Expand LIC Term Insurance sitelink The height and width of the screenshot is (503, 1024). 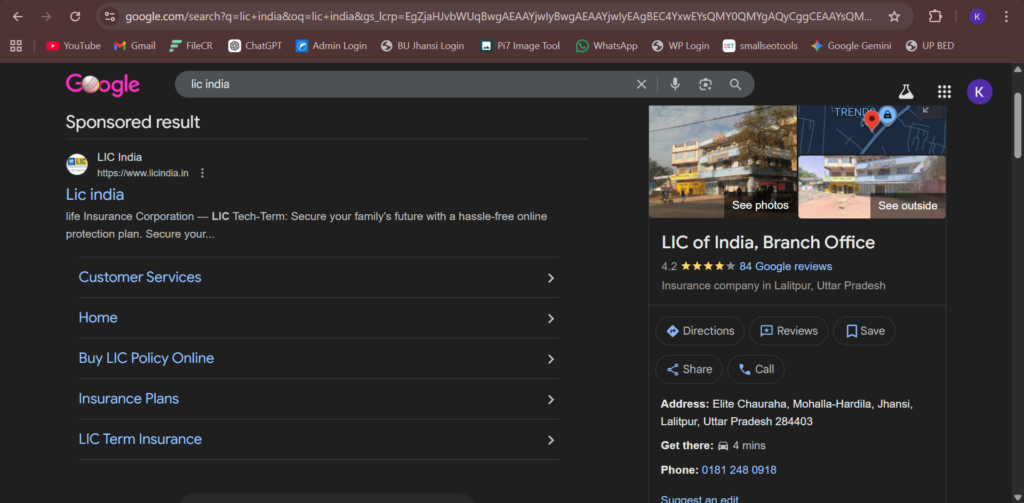(x=319, y=440)
